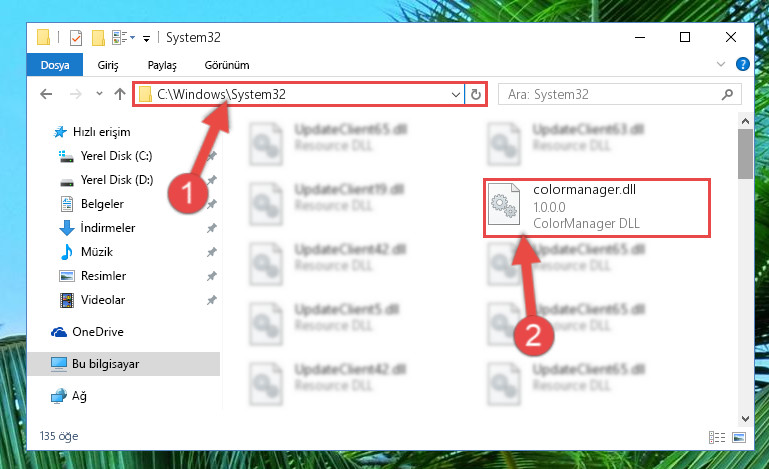The height and width of the screenshot is (469, 769).
Task: Click the Back navigation arrow
Action: 46,94
